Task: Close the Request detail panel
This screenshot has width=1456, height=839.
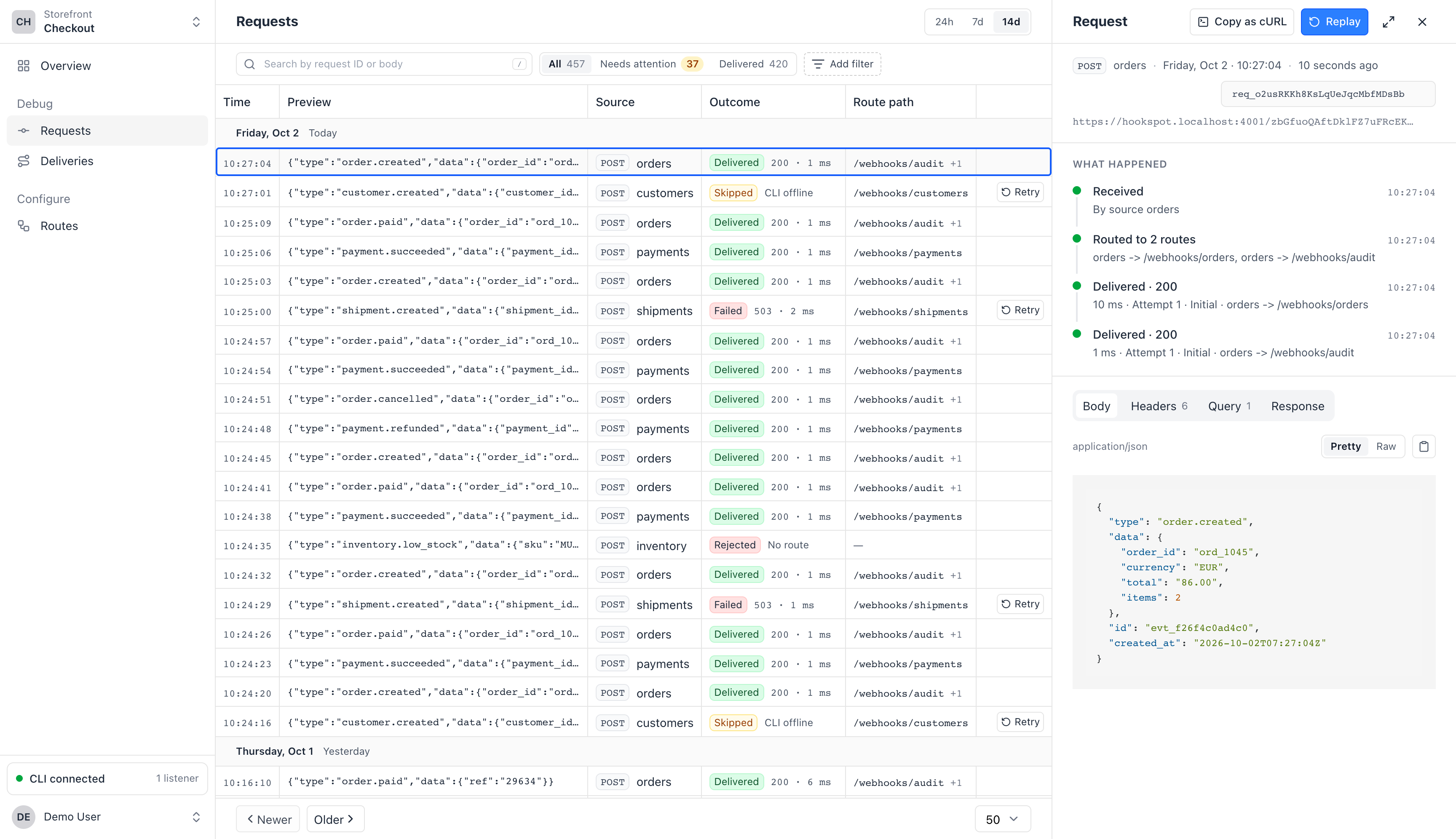Action: 1422,22
